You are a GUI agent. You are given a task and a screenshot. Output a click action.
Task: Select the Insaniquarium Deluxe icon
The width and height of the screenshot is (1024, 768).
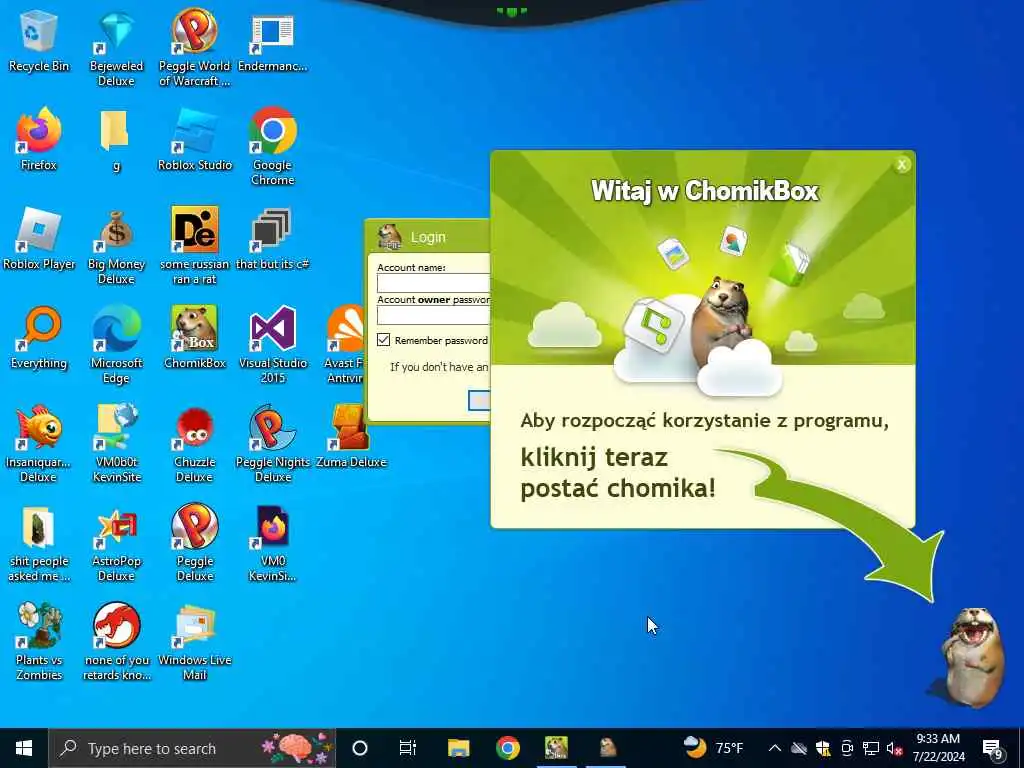point(39,445)
